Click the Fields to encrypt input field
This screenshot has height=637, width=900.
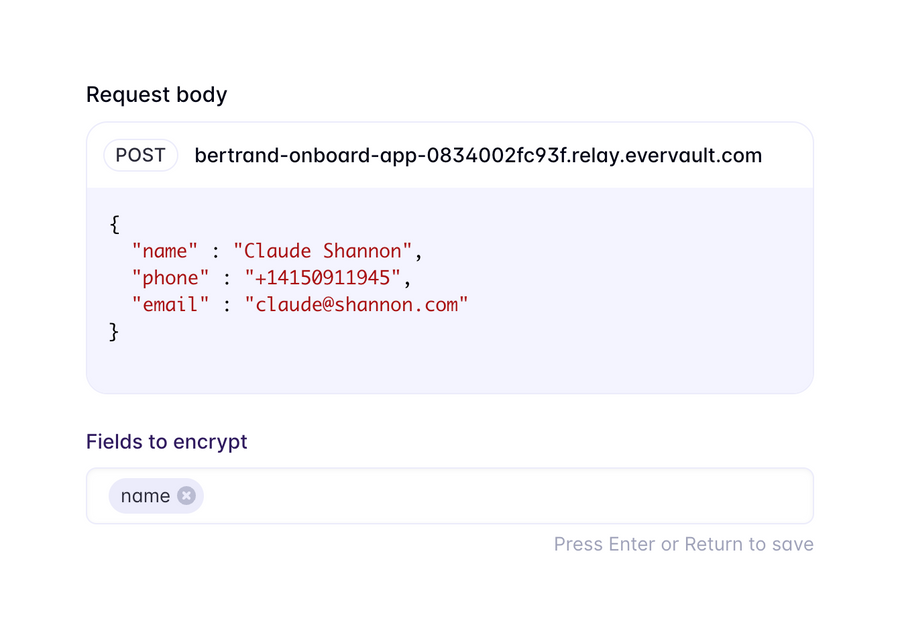[x=450, y=495]
